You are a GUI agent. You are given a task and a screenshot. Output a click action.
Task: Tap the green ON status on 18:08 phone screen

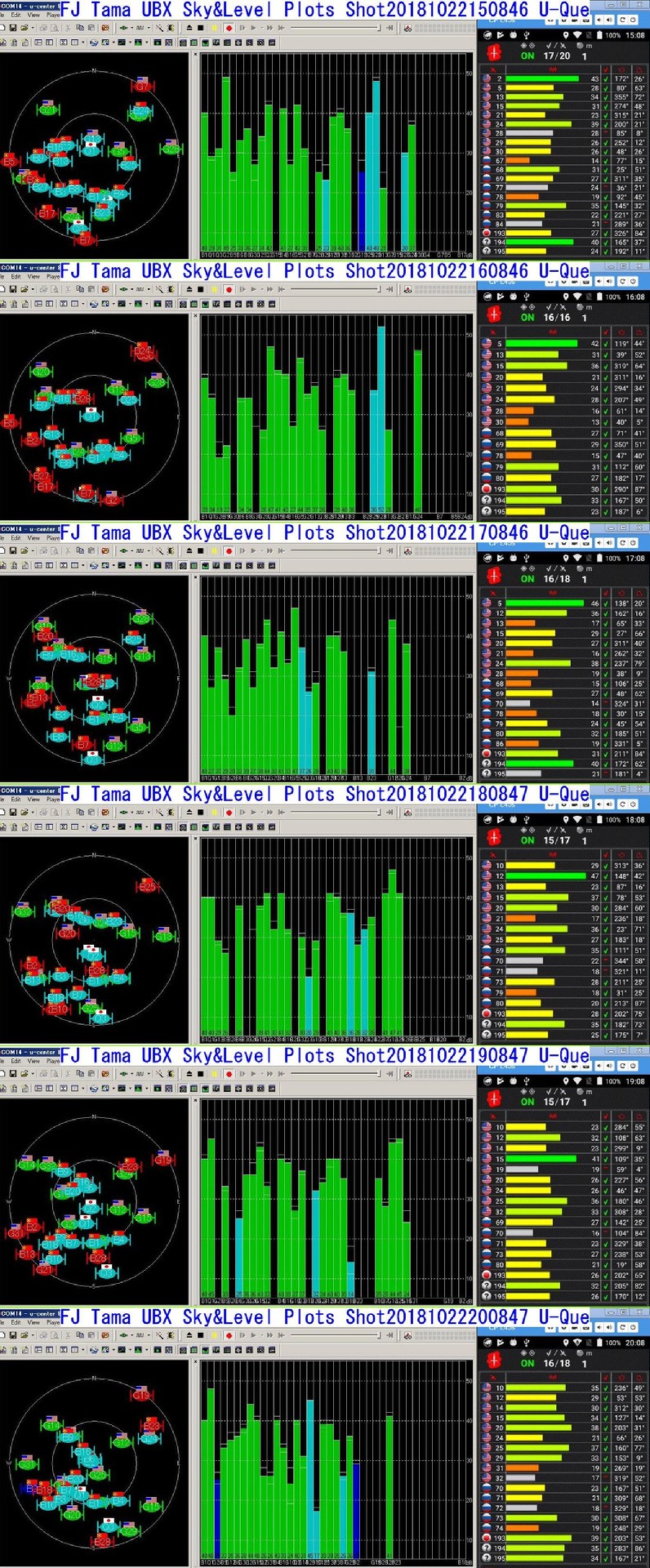point(528,840)
